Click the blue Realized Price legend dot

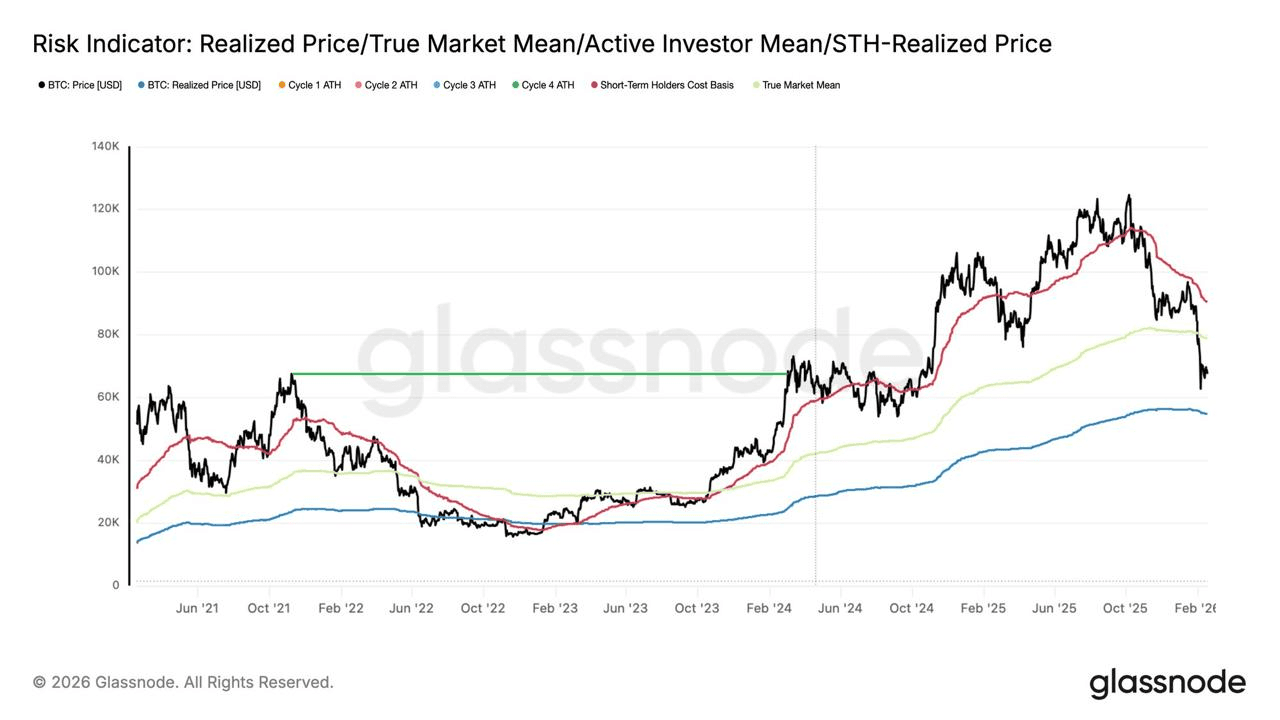(x=141, y=86)
